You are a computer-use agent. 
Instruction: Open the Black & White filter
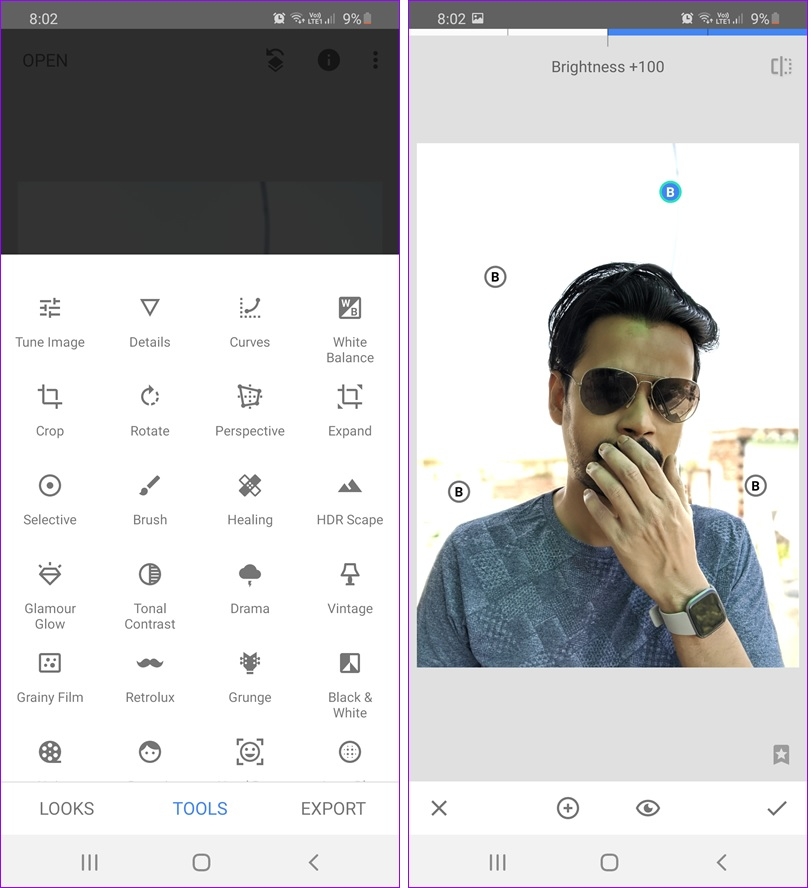coord(349,685)
